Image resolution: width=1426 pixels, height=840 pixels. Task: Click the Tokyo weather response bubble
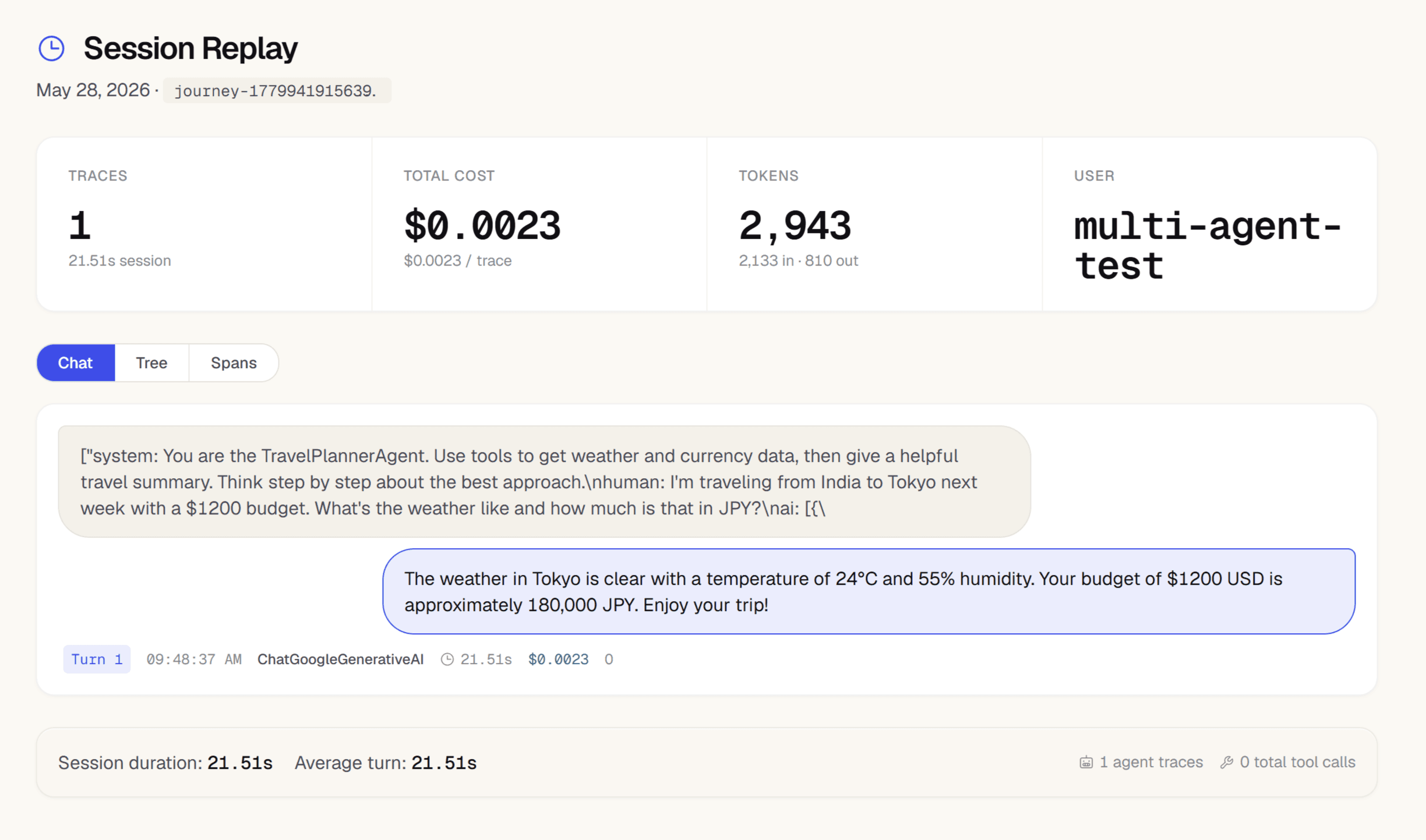[869, 591]
